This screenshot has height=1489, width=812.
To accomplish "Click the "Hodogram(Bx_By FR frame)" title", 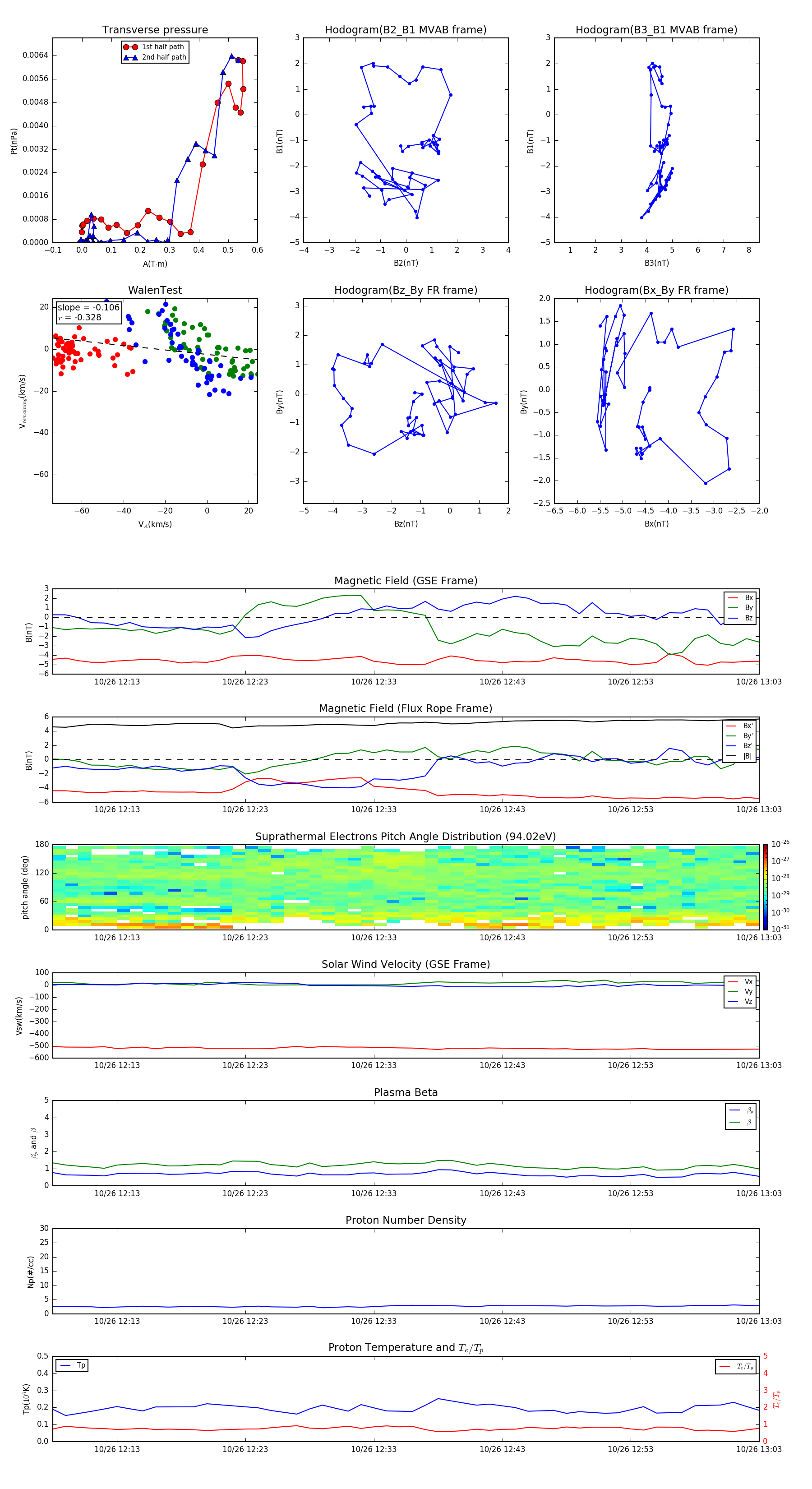I will tap(656, 290).
